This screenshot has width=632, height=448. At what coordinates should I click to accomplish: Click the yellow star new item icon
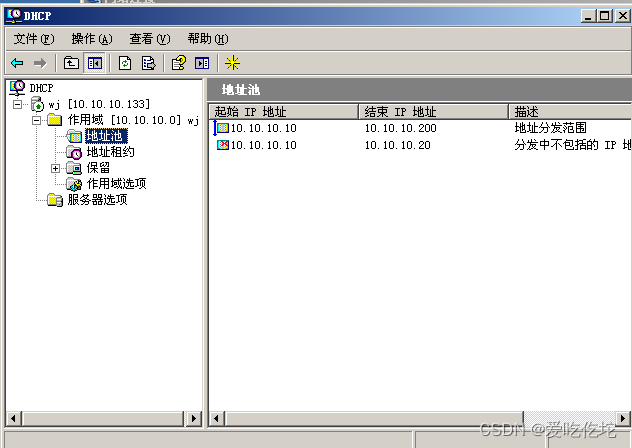pos(233,63)
